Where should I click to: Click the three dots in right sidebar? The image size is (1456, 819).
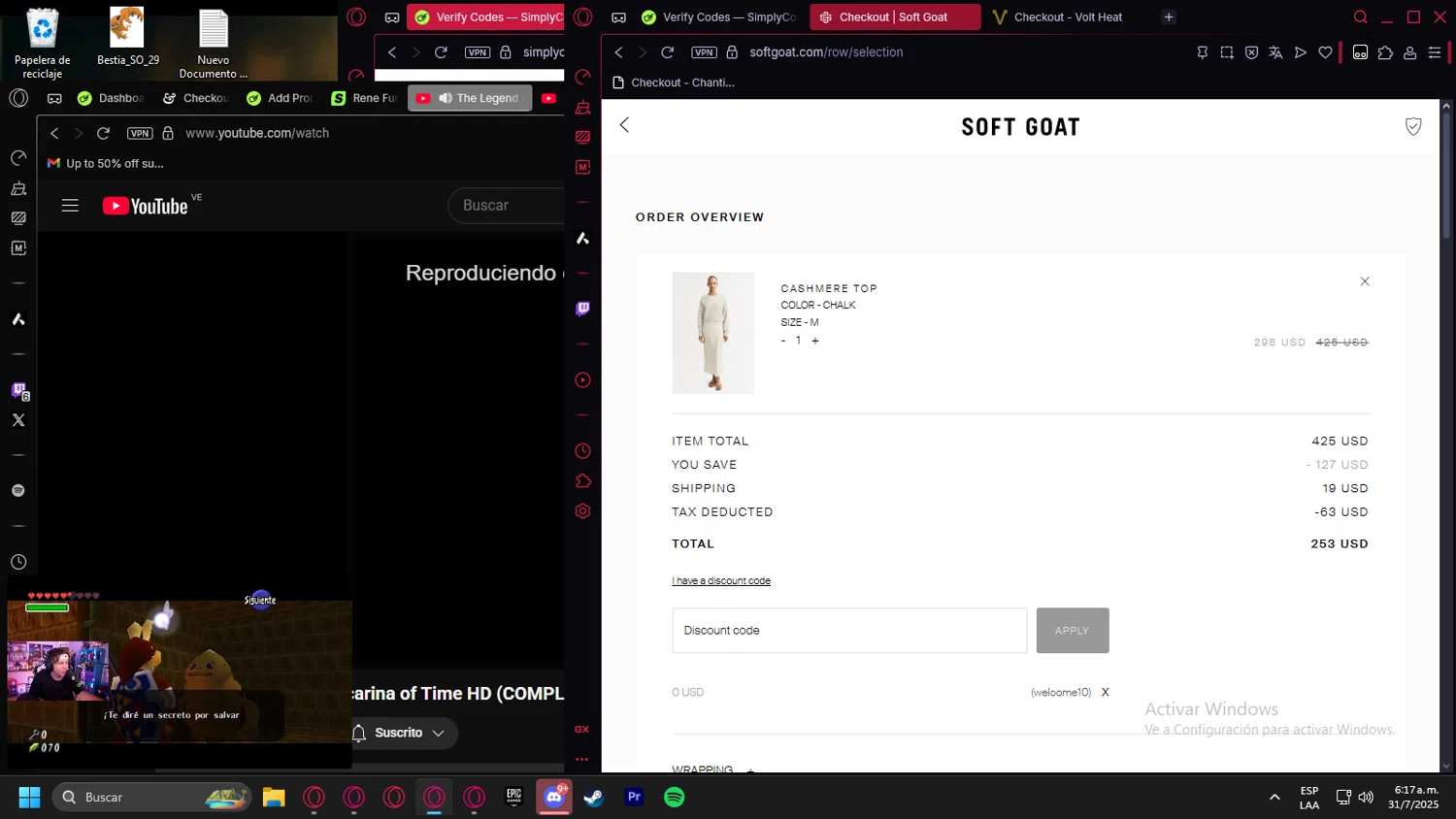point(581,760)
